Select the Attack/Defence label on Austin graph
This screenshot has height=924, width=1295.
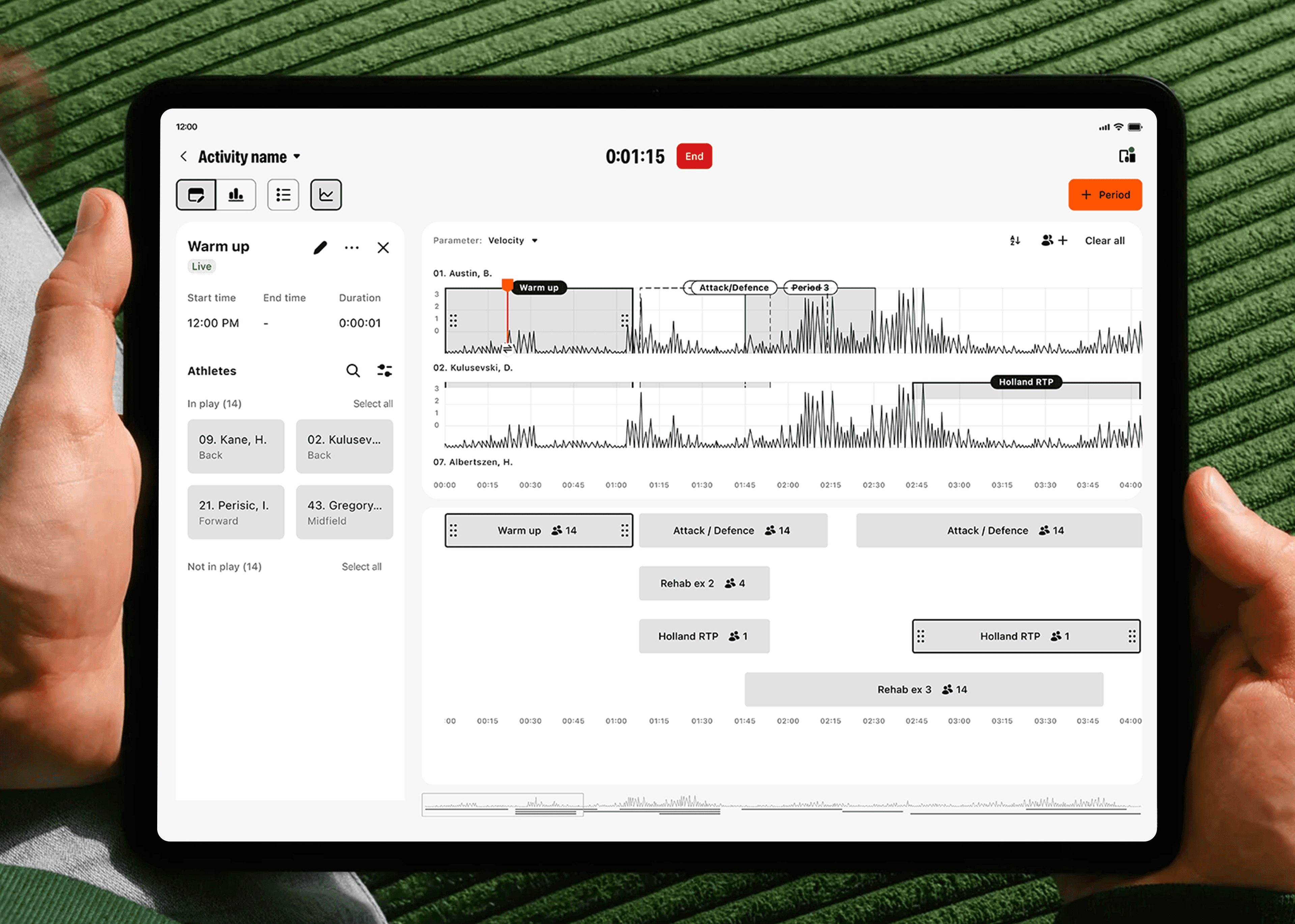(x=734, y=288)
